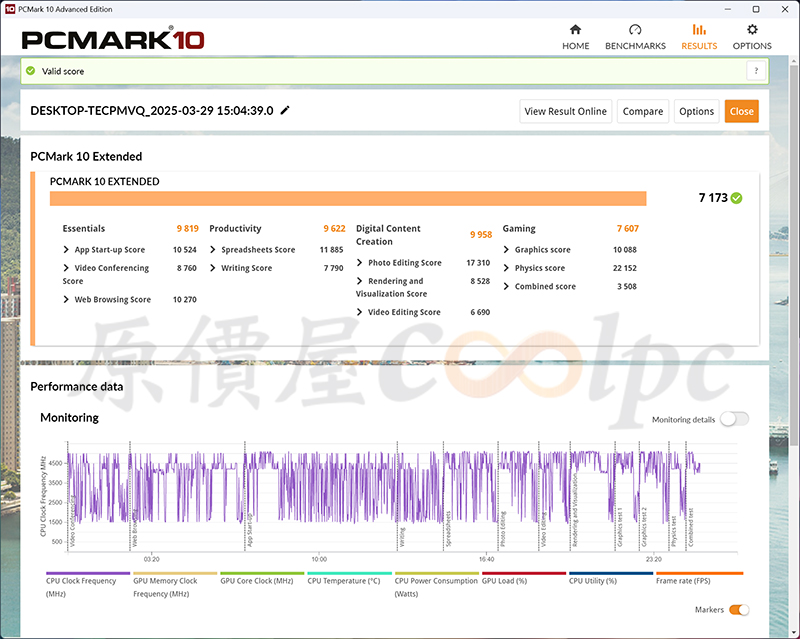Viewport: 800px width, 639px height.
Task: Click the result name DESKTOP-TECPMVQ text
Action: pyautogui.click(x=152, y=111)
